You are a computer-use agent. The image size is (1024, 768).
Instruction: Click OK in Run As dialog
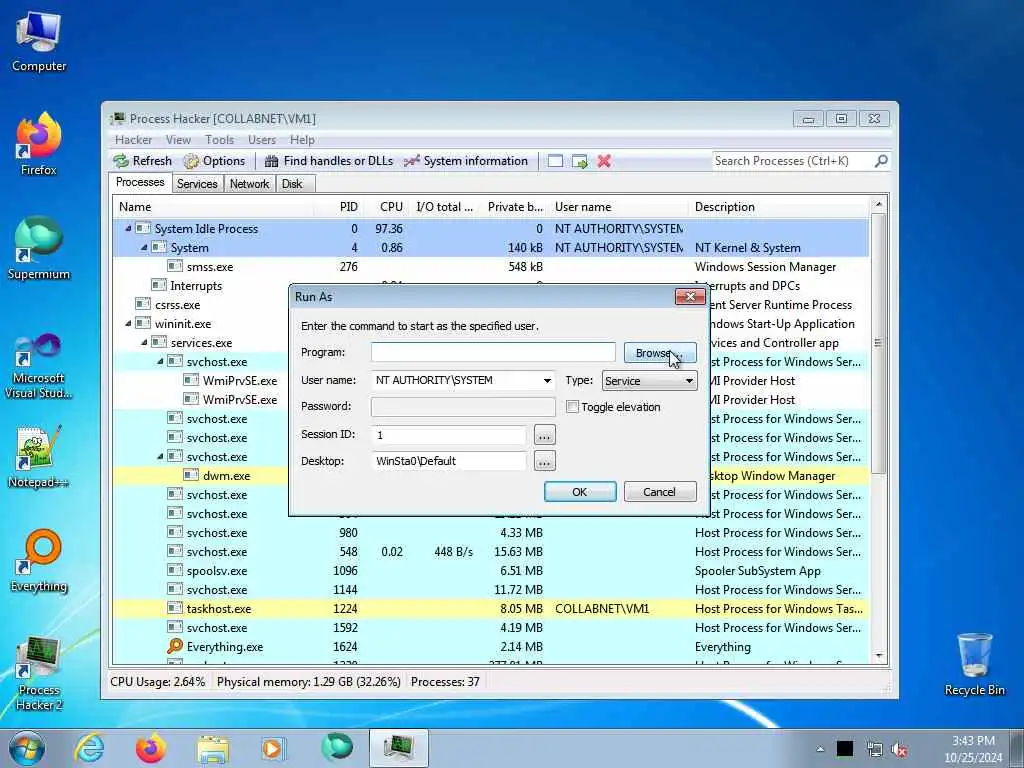click(580, 492)
